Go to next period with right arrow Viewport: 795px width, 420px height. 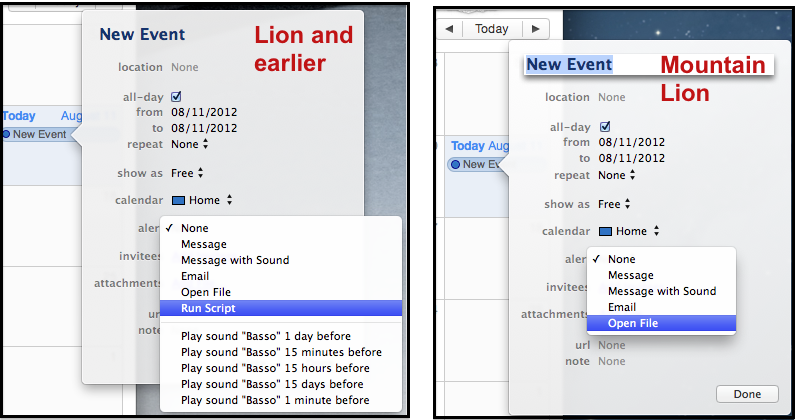click(535, 29)
